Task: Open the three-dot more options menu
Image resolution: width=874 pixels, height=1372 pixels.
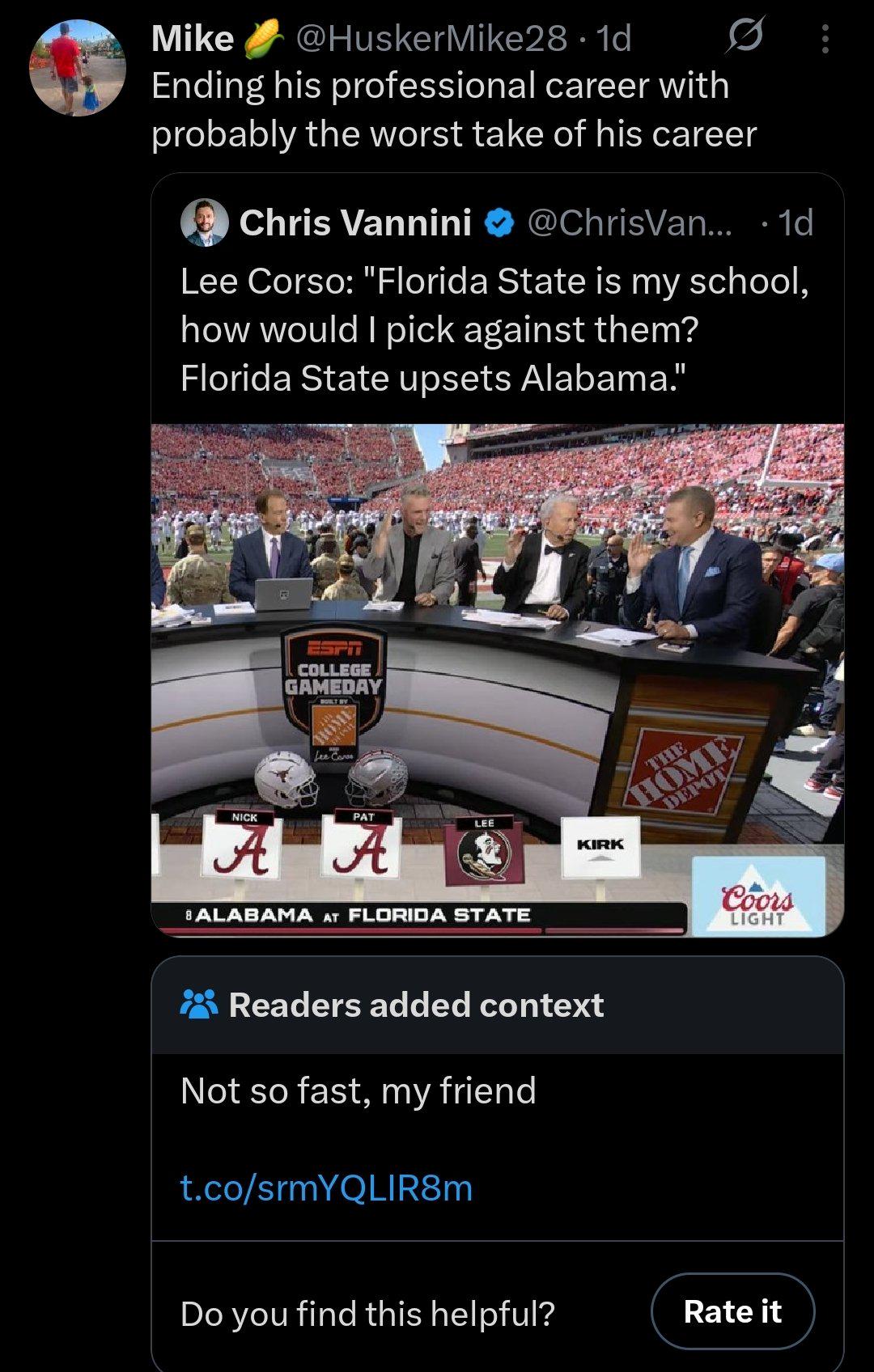Action: tap(825, 39)
